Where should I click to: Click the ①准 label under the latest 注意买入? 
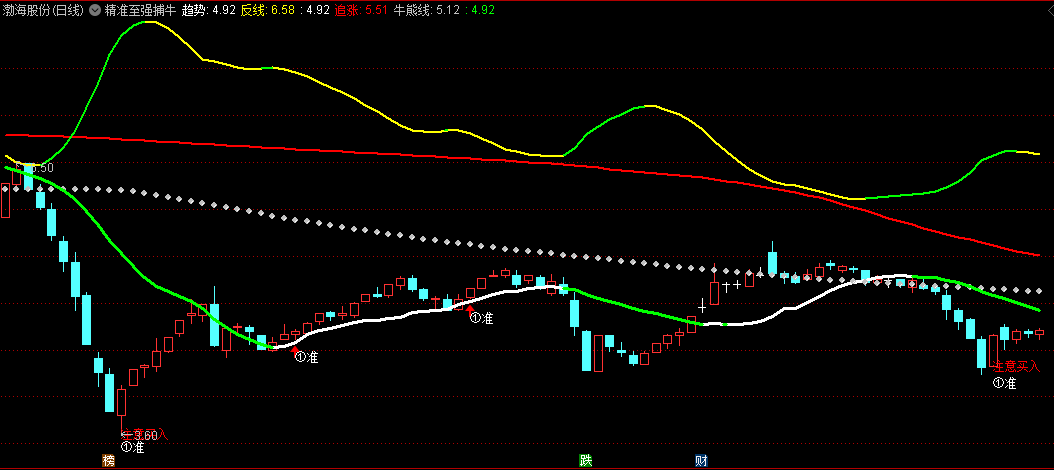click(x=1005, y=383)
